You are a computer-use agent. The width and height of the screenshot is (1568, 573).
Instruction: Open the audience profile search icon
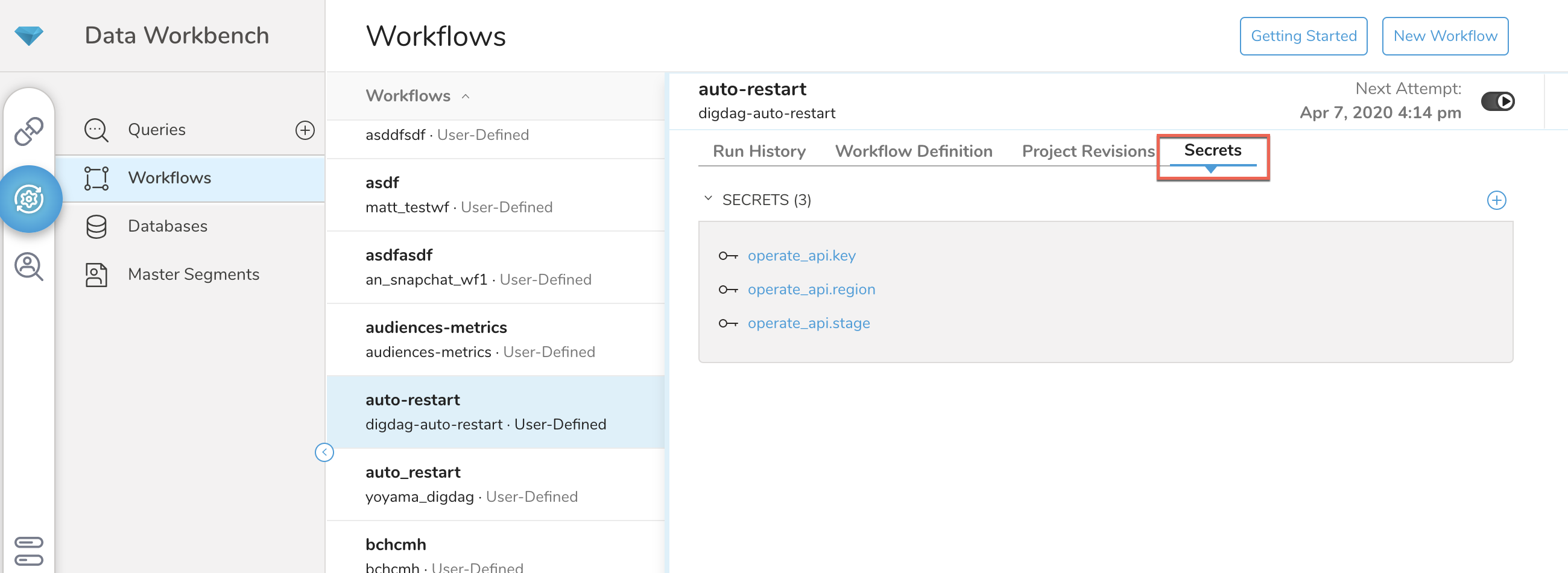28,267
